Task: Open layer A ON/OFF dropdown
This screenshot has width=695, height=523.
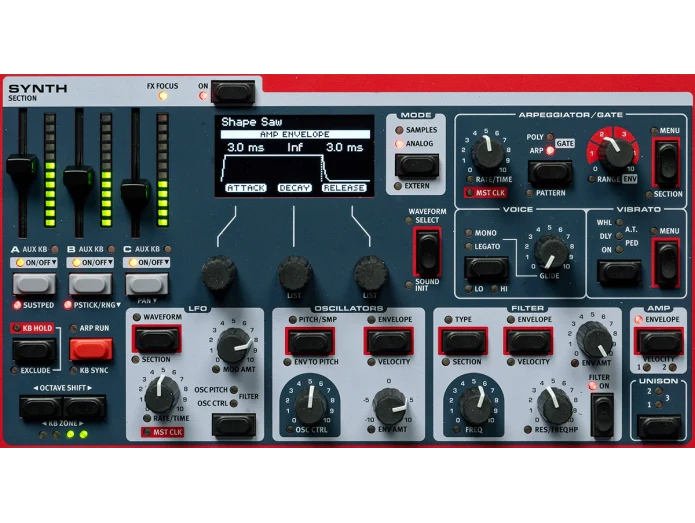Action: click(32, 263)
